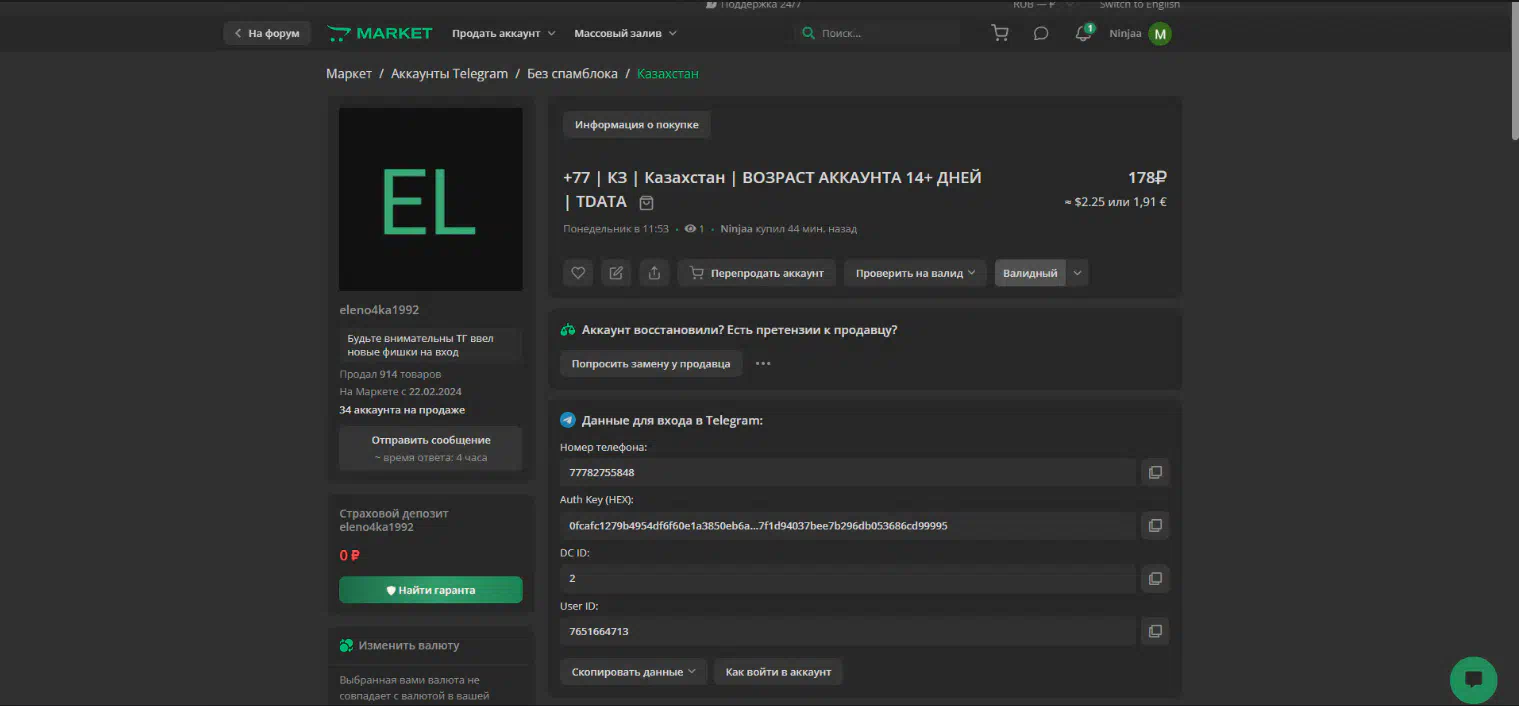Click the 'Ninjaa' username in header

tap(1125, 33)
